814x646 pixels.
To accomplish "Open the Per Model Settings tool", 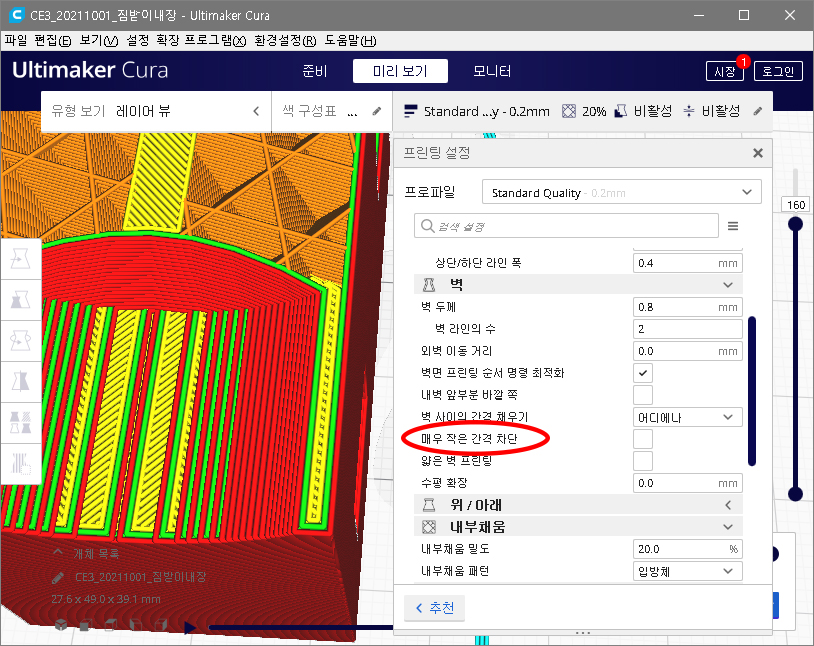I will coord(20,423).
